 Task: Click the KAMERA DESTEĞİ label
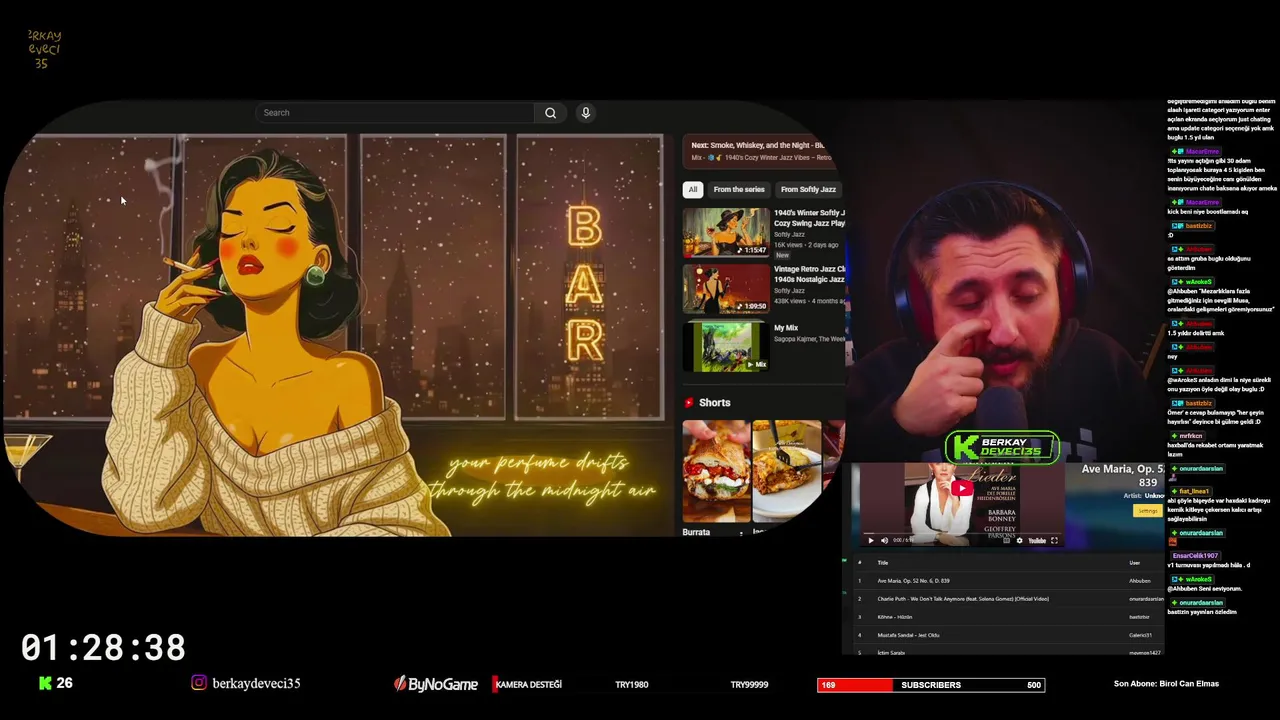click(528, 685)
